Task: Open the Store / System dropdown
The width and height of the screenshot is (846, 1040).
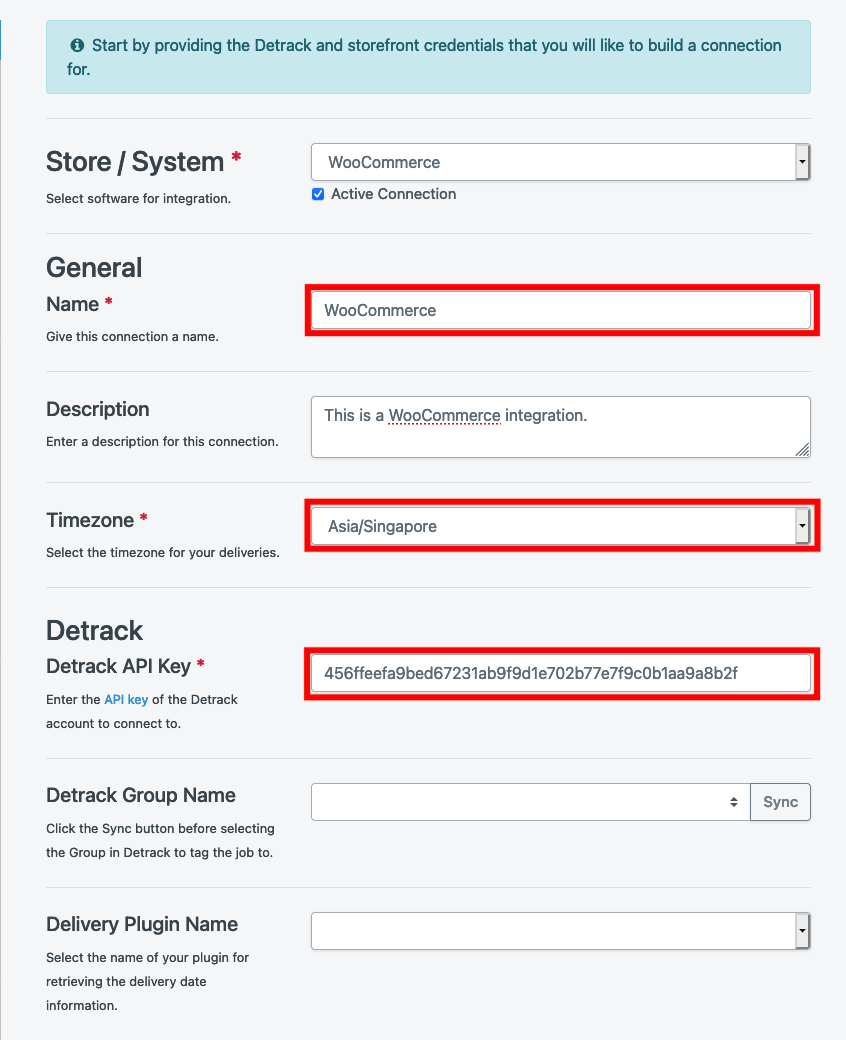Action: point(560,162)
